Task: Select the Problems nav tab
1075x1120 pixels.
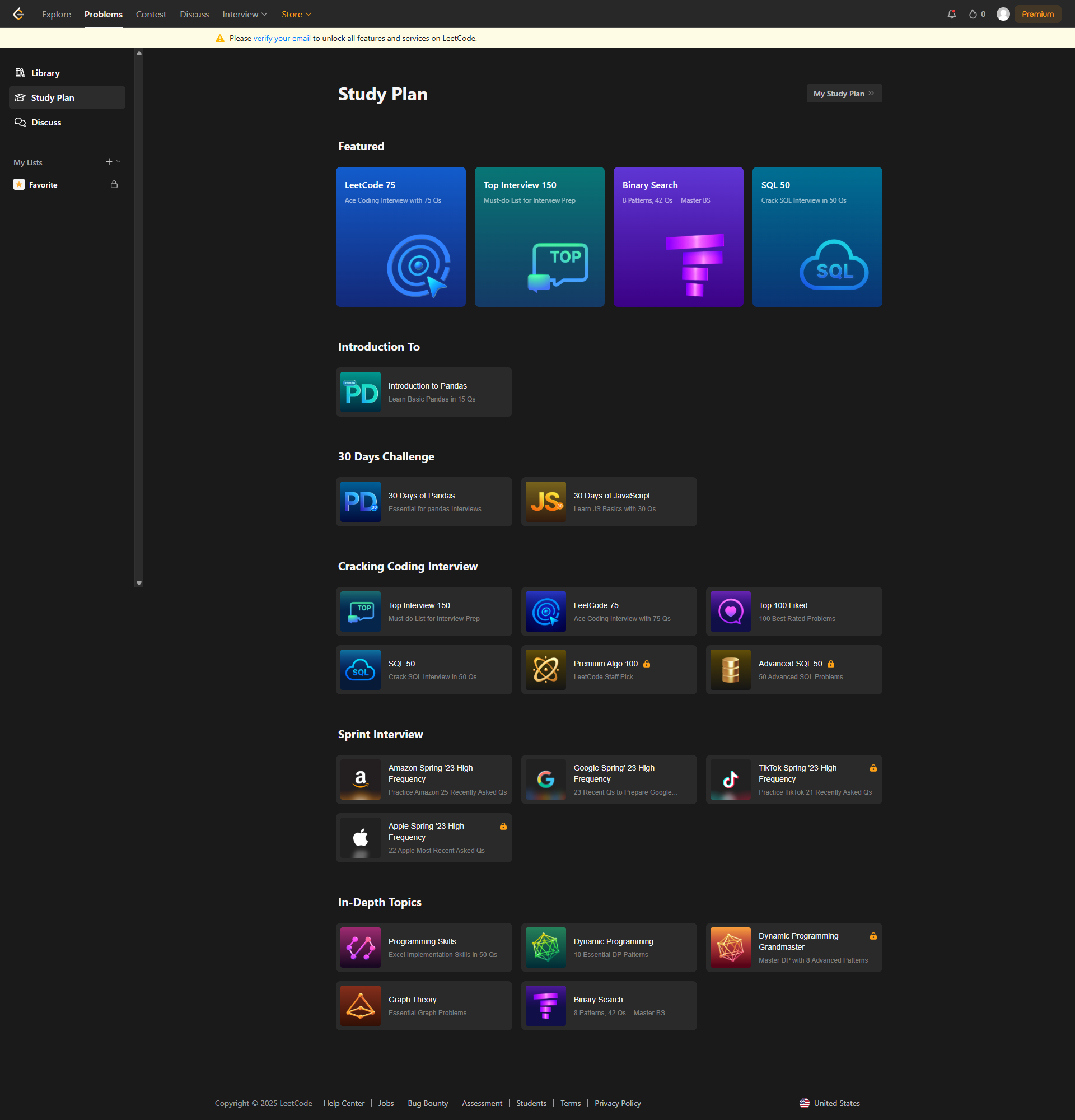Action: (x=104, y=15)
